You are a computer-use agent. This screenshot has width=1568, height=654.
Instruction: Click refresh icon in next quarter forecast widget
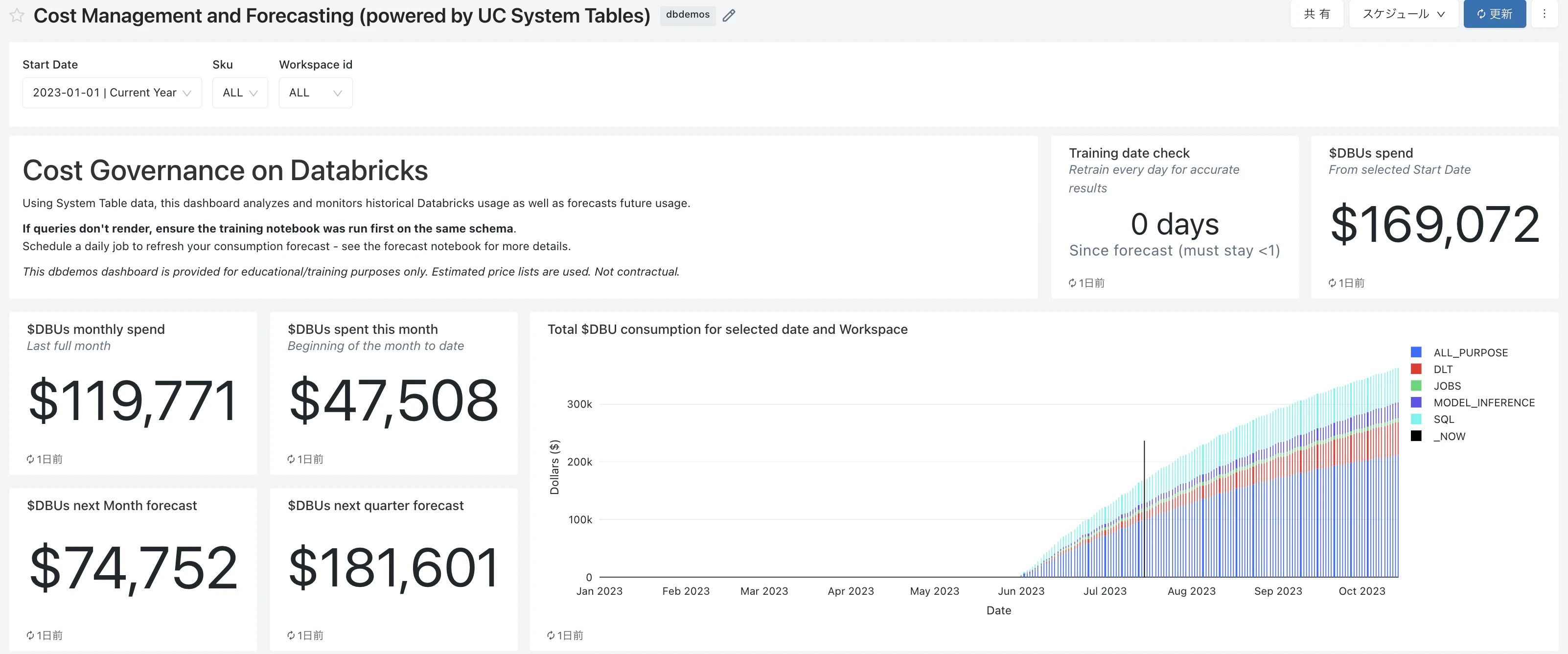pyautogui.click(x=291, y=636)
